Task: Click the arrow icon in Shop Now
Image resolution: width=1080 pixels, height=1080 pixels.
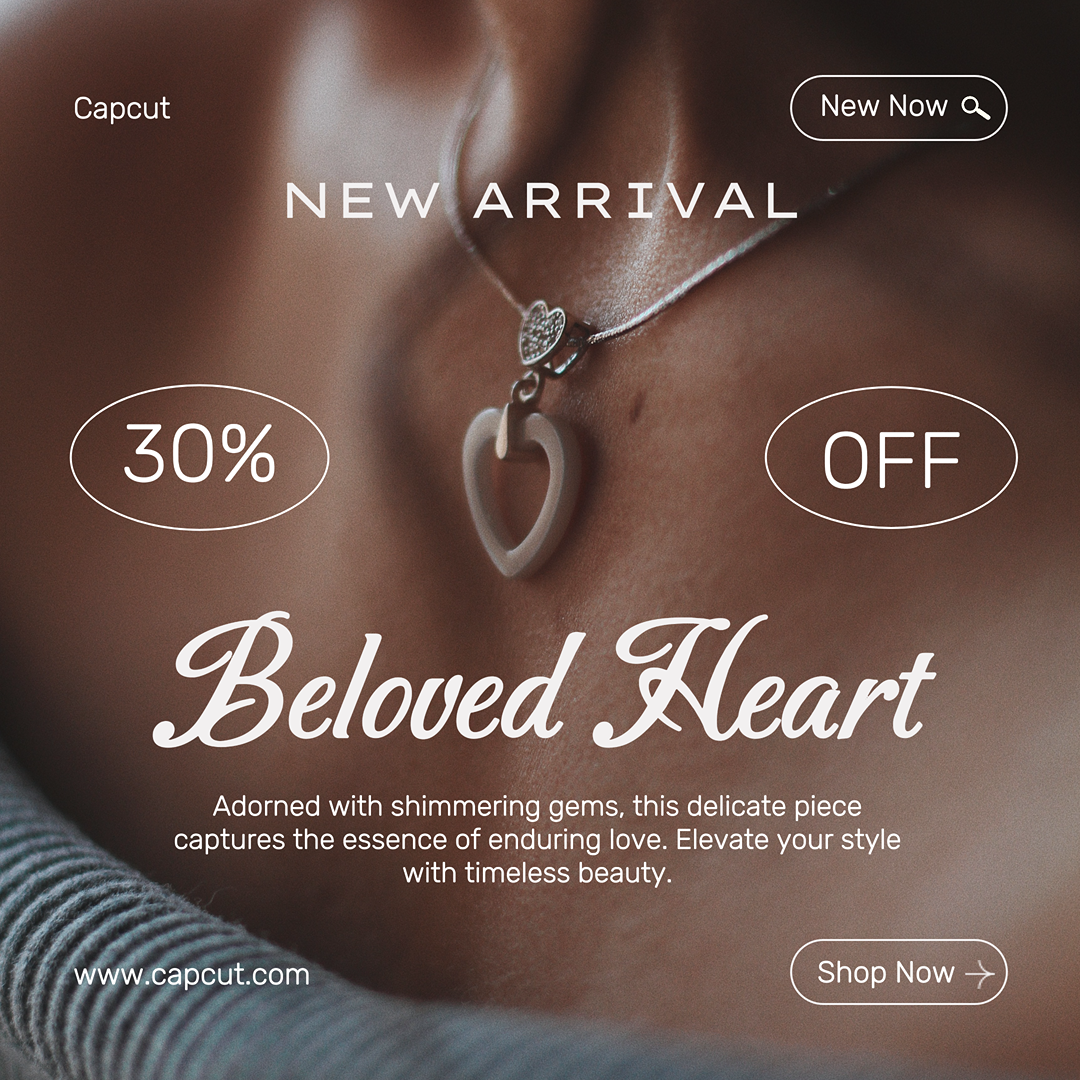Action: (979, 973)
